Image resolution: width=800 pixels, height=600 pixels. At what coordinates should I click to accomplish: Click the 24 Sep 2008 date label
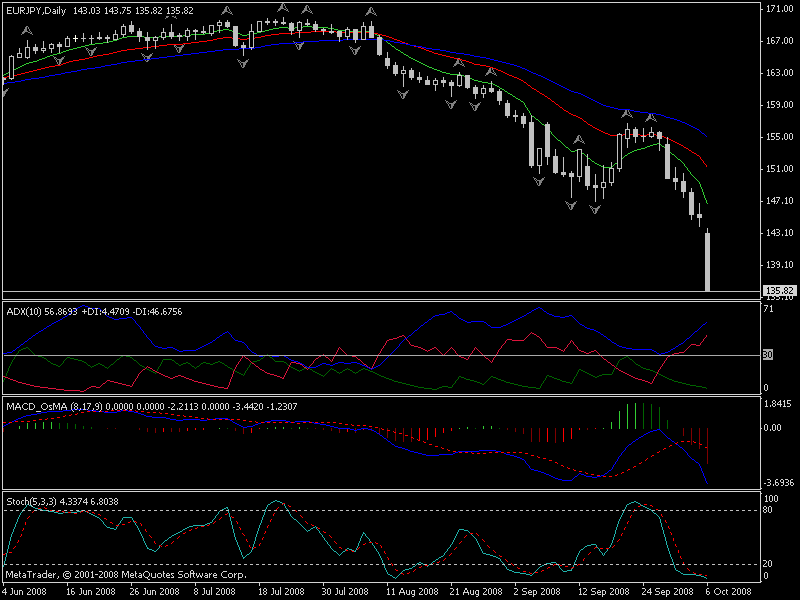coord(666,590)
